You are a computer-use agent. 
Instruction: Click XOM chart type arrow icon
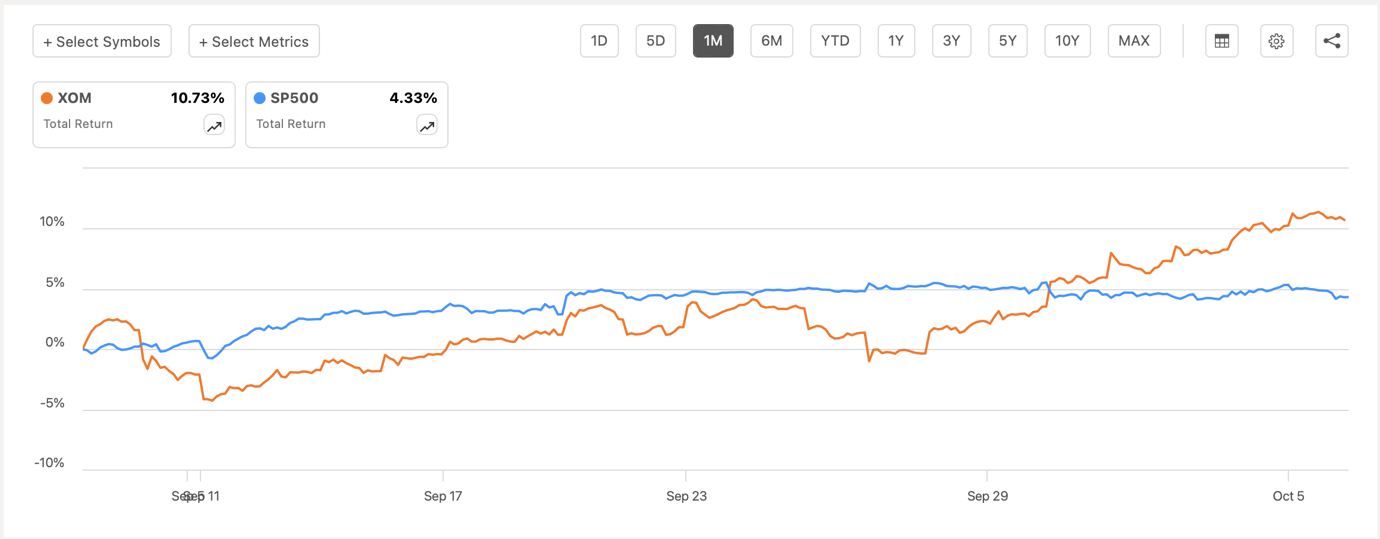pyautogui.click(x=214, y=125)
